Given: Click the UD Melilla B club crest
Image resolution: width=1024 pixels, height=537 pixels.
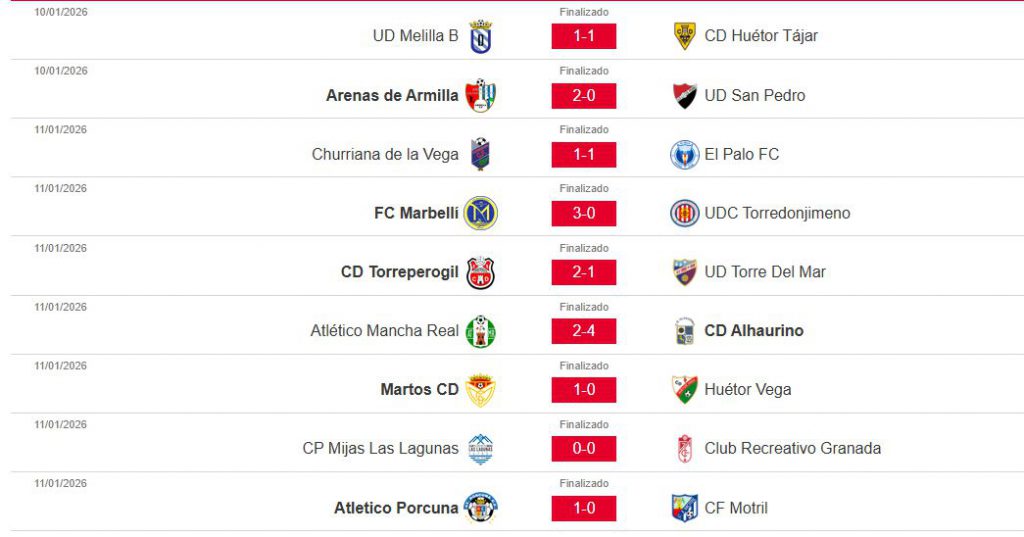Looking at the screenshot, I should [481, 37].
